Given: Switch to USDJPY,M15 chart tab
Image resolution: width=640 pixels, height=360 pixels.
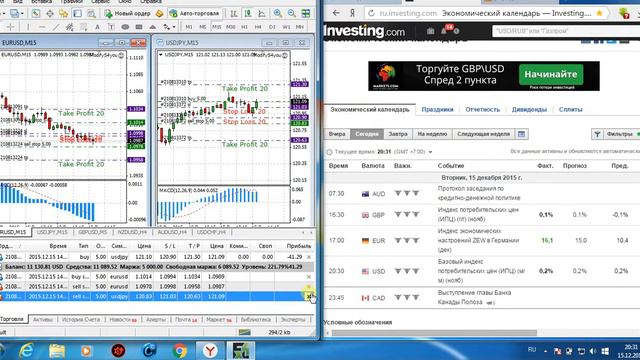Looking at the screenshot, I should tap(52, 232).
